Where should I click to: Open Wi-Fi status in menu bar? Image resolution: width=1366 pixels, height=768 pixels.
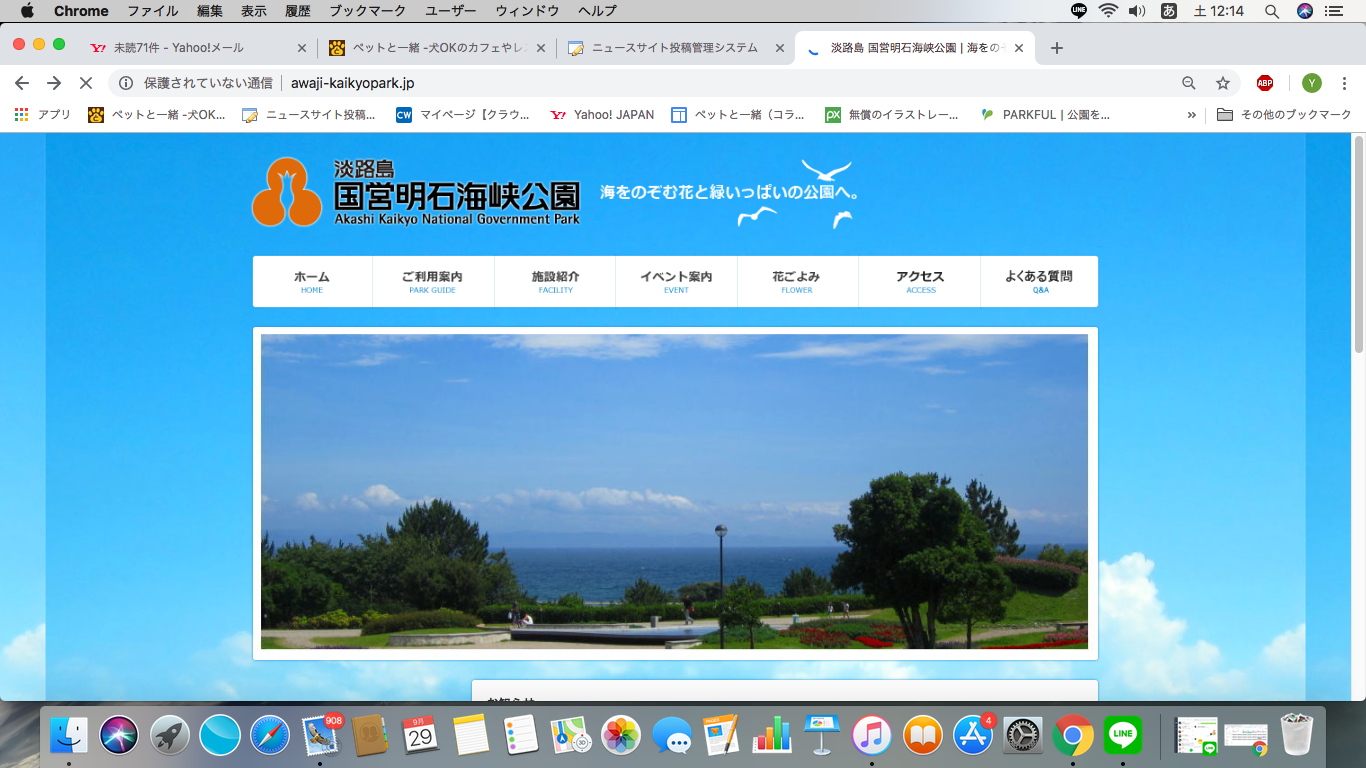click(x=1108, y=11)
